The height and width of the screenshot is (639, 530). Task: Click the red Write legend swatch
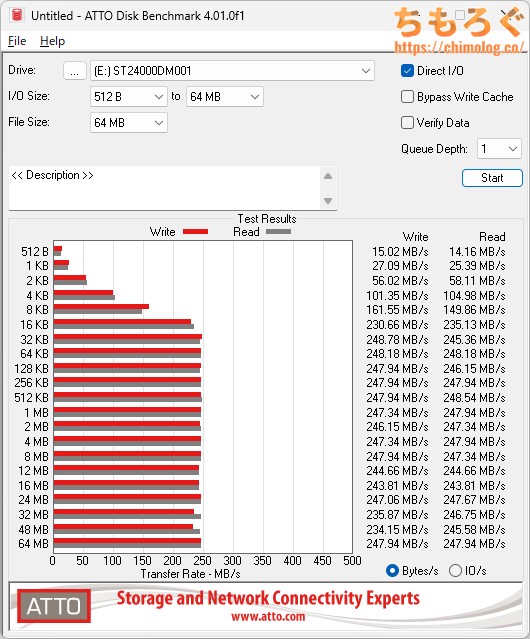(196, 231)
